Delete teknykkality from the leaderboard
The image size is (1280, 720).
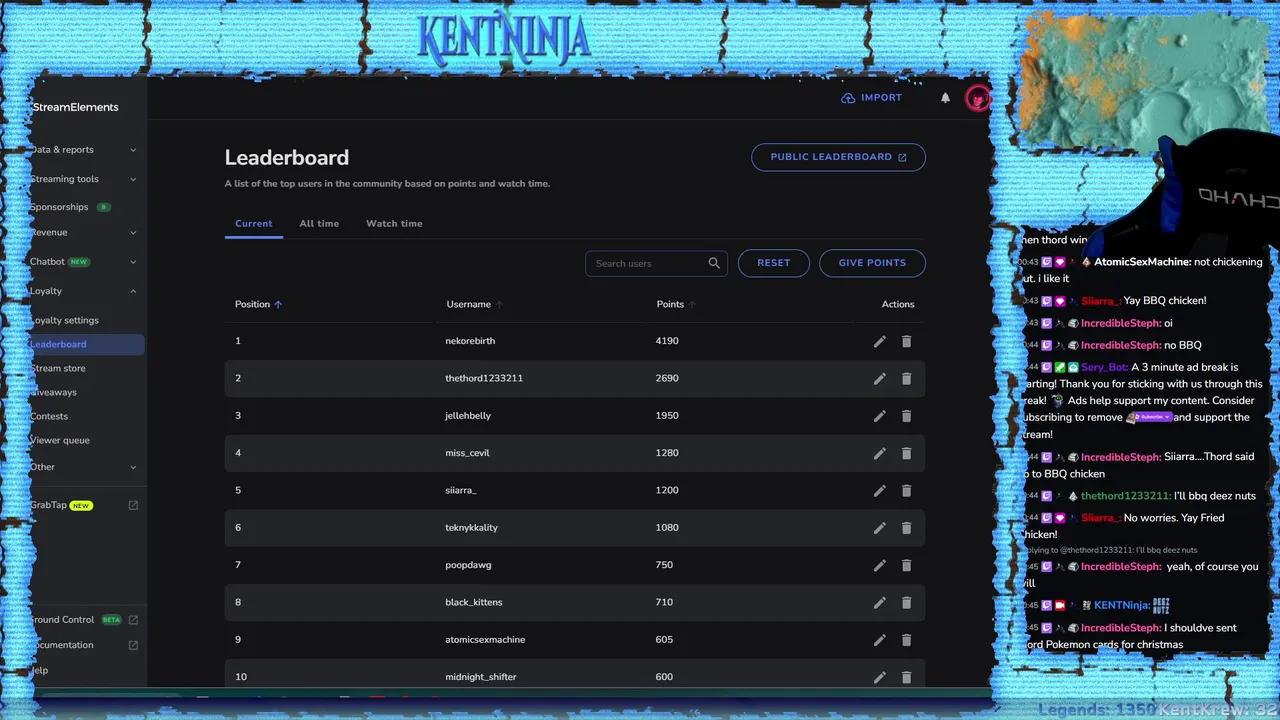point(906,528)
